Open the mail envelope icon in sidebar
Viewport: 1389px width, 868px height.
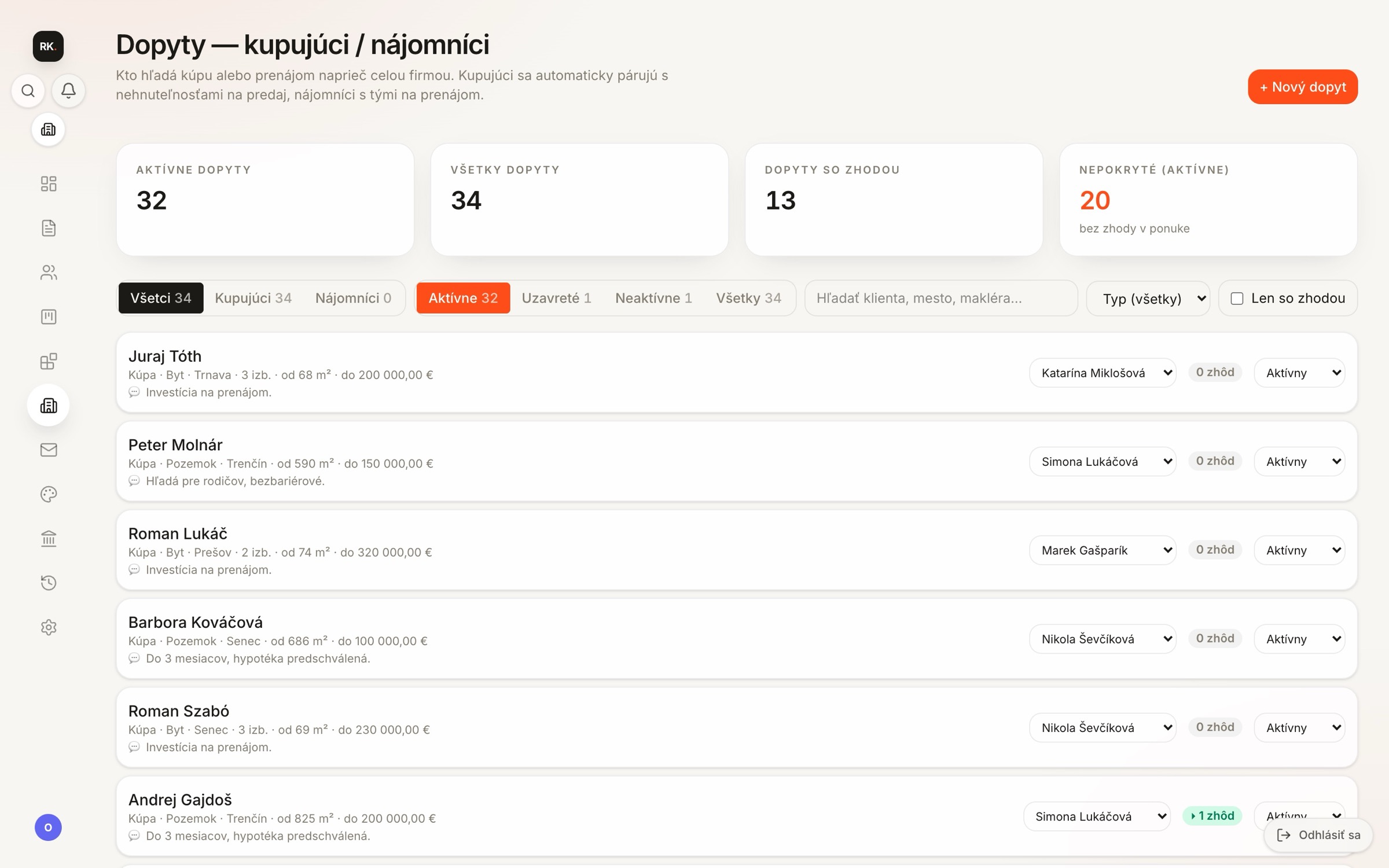coord(49,450)
